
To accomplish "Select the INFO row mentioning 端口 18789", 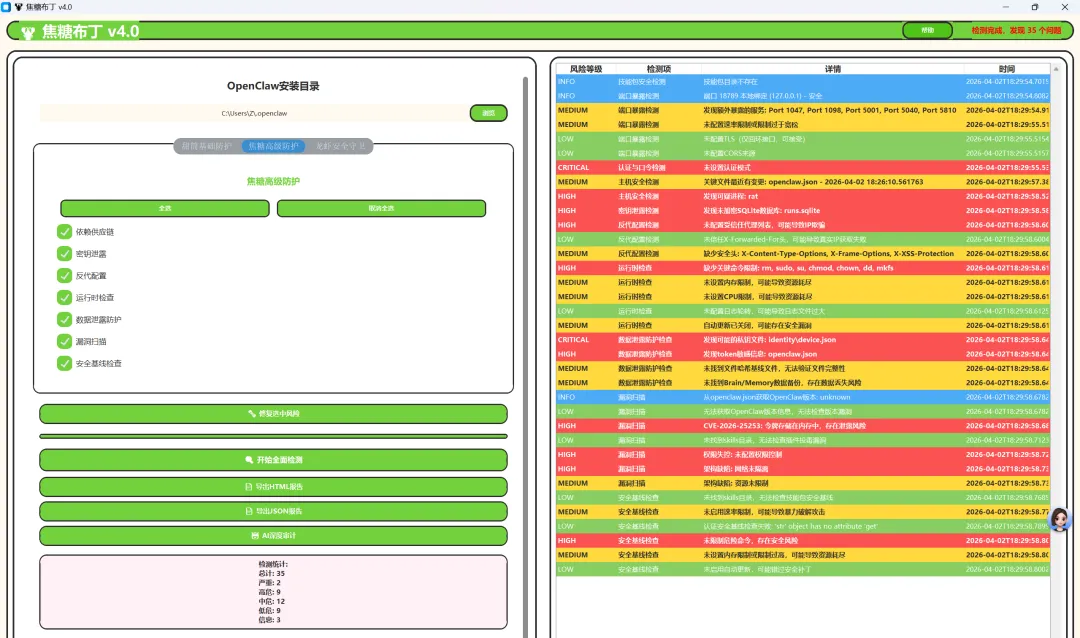I will [x=803, y=96].
